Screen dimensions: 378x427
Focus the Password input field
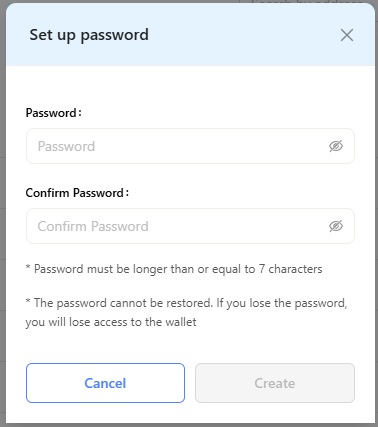click(190, 146)
